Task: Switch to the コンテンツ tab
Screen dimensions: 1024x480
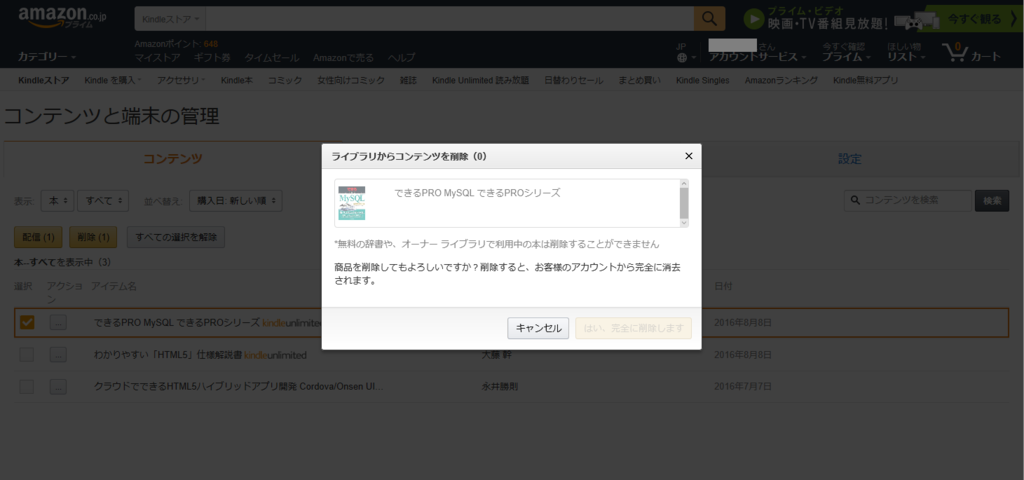Action: click(x=172, y=159)
